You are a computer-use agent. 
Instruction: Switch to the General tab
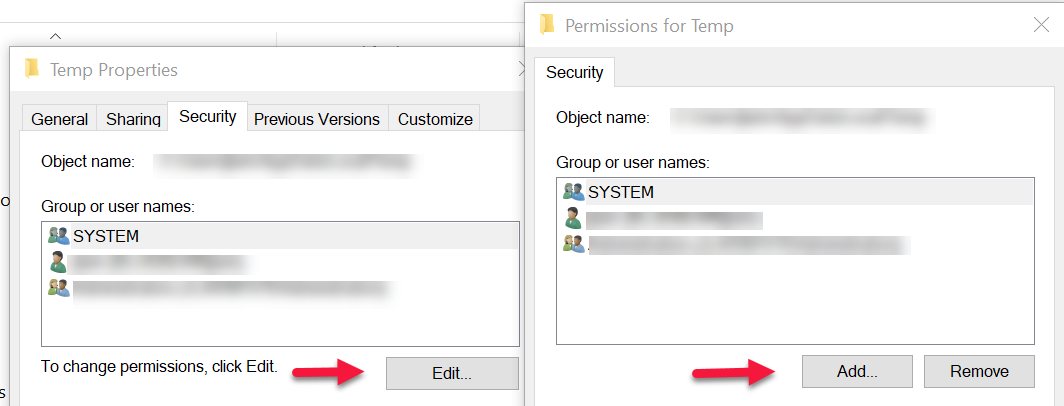60,119
